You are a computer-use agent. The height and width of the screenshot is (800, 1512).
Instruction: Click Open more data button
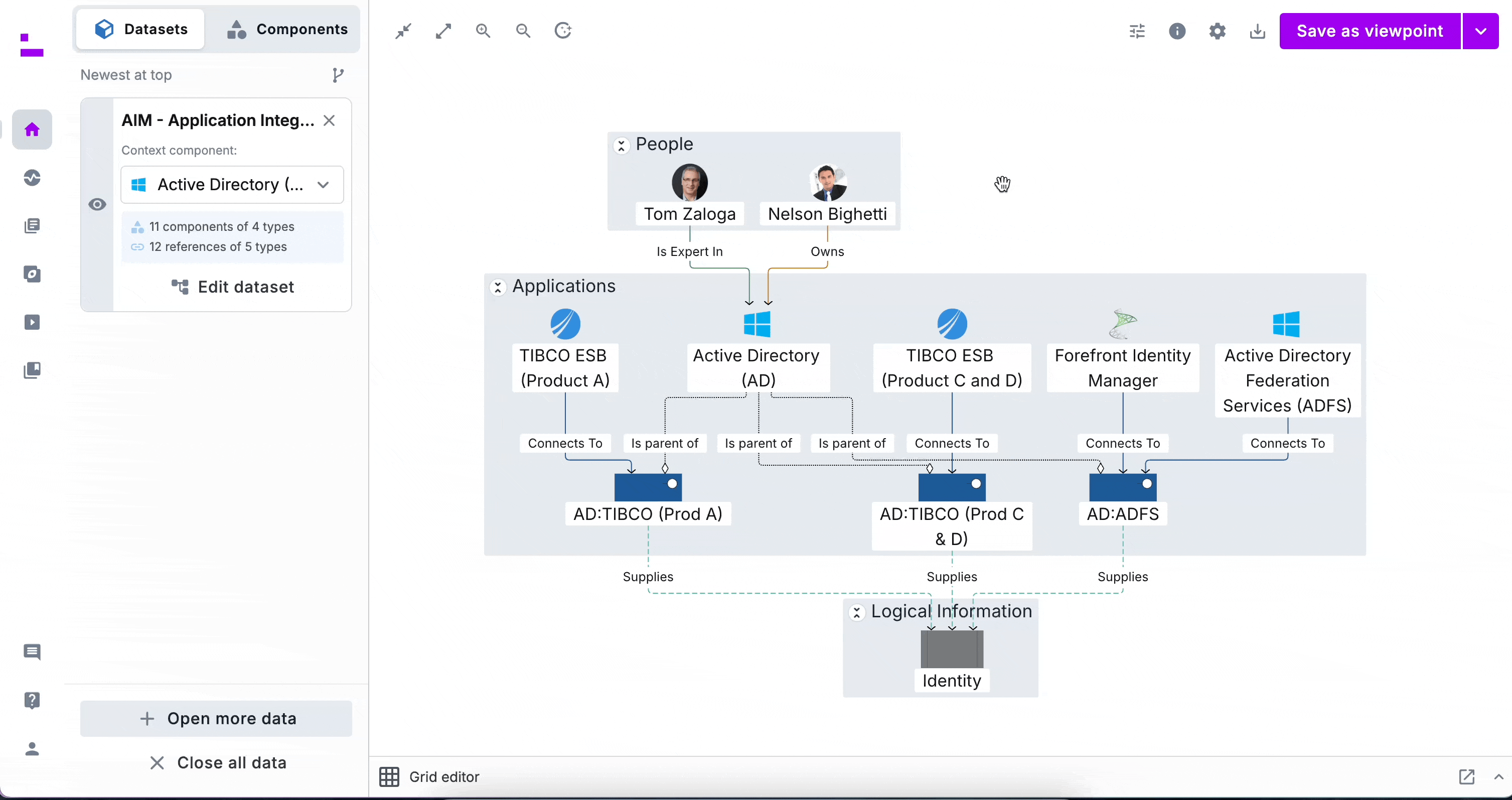pyautogui.click(x=216, y=718)
